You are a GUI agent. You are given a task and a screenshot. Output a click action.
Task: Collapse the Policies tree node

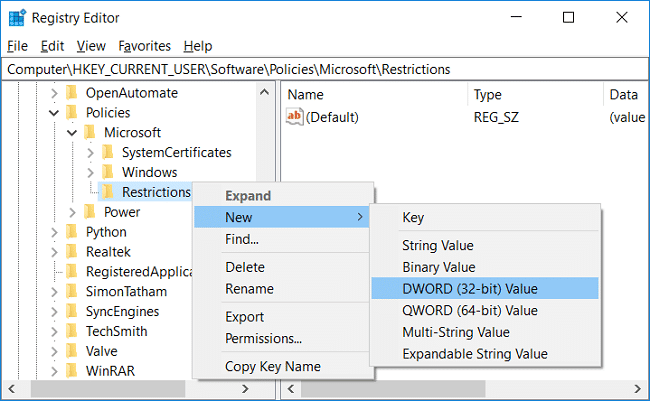tap(54, 113)
